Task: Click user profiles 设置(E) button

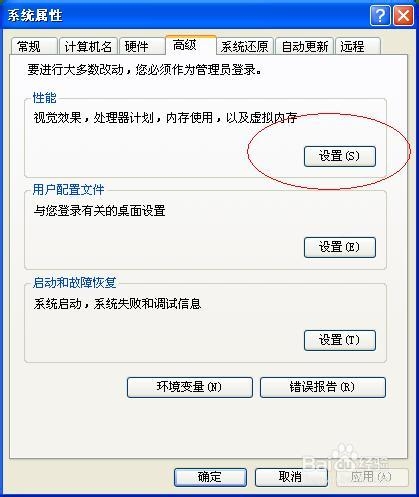Action: click(x=340, y=247)
